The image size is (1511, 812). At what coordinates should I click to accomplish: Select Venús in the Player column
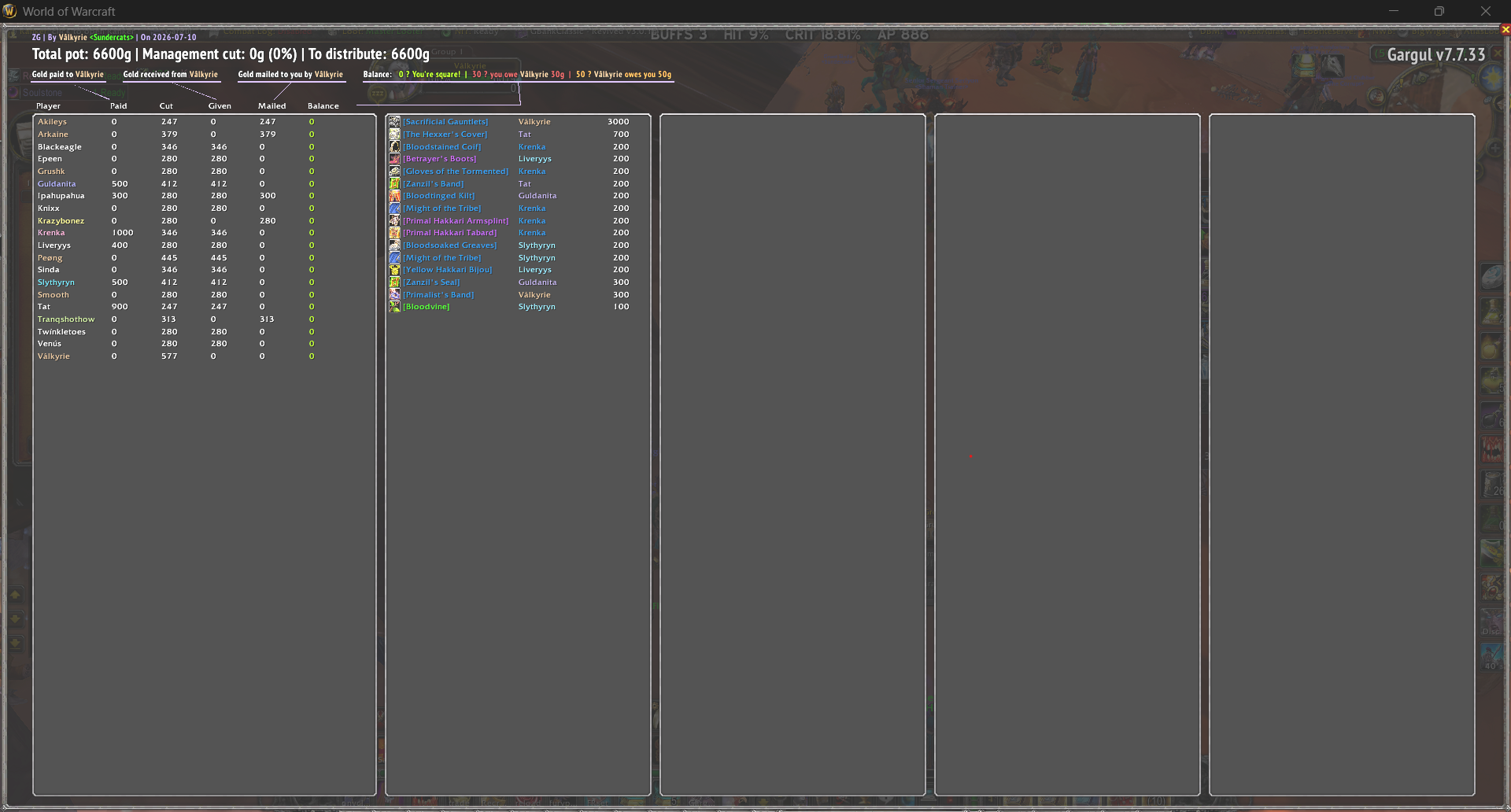[49, 344]
